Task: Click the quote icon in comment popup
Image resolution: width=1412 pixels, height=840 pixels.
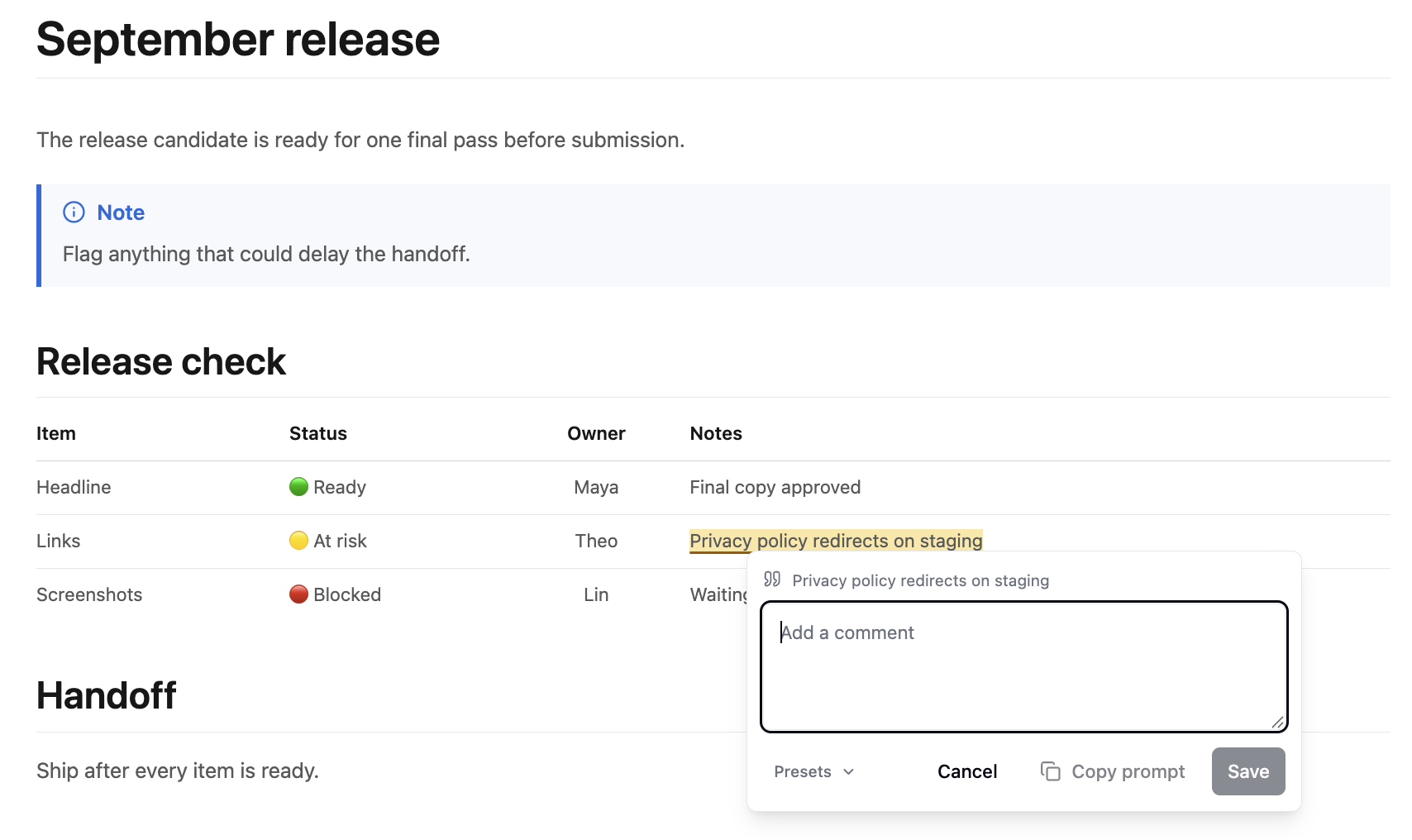Action: tap(772, 579)
